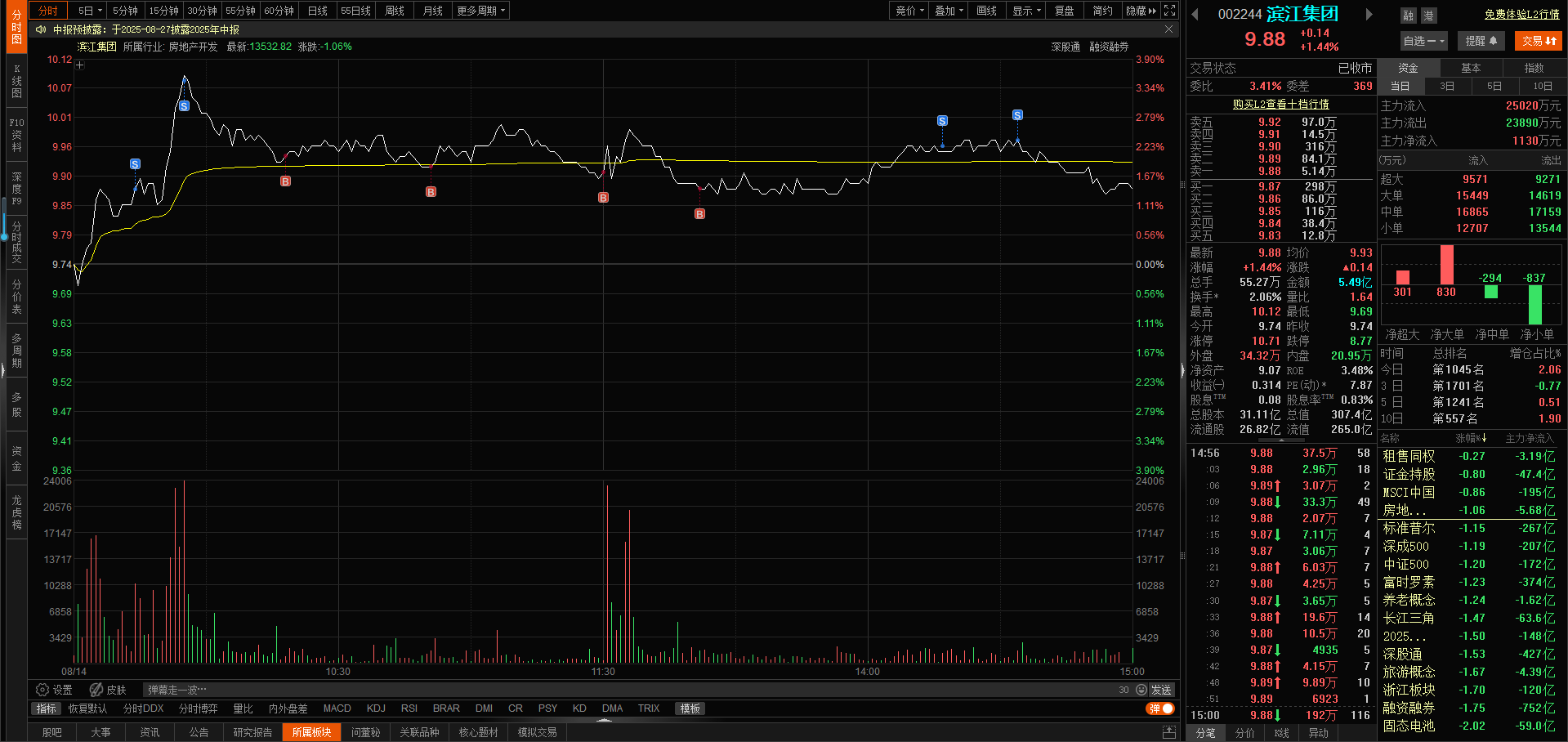The image size is (1568, 742).
Task: Select the 15分钟 chart period
Action: click(x=163, y=11)
